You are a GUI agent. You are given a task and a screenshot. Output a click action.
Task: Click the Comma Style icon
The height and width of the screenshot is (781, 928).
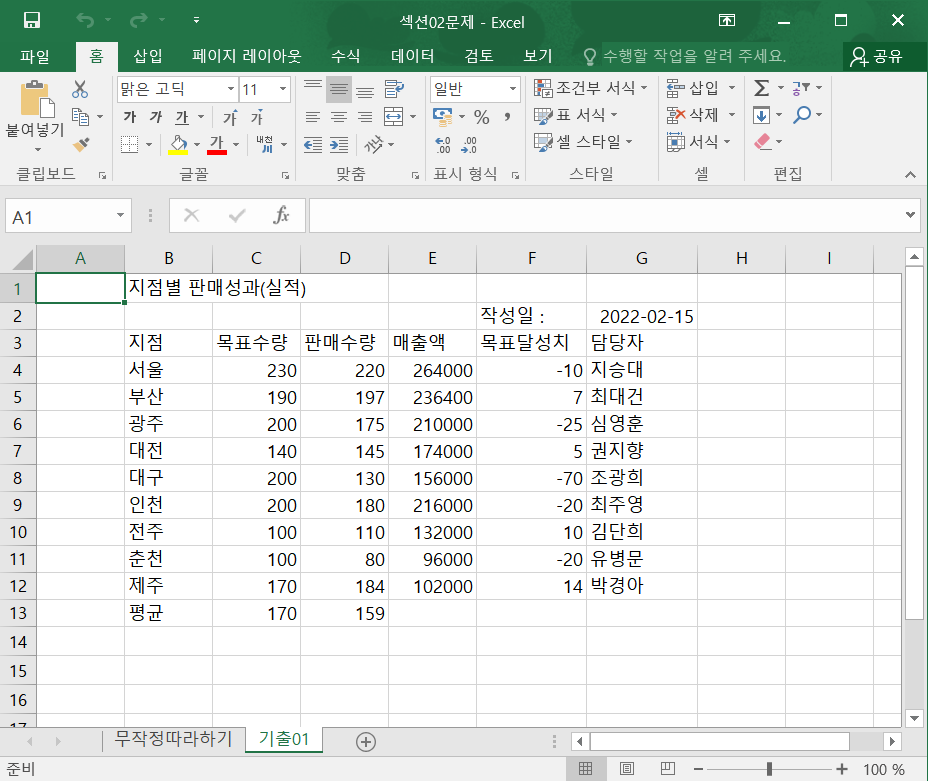(x=507, y=117)
